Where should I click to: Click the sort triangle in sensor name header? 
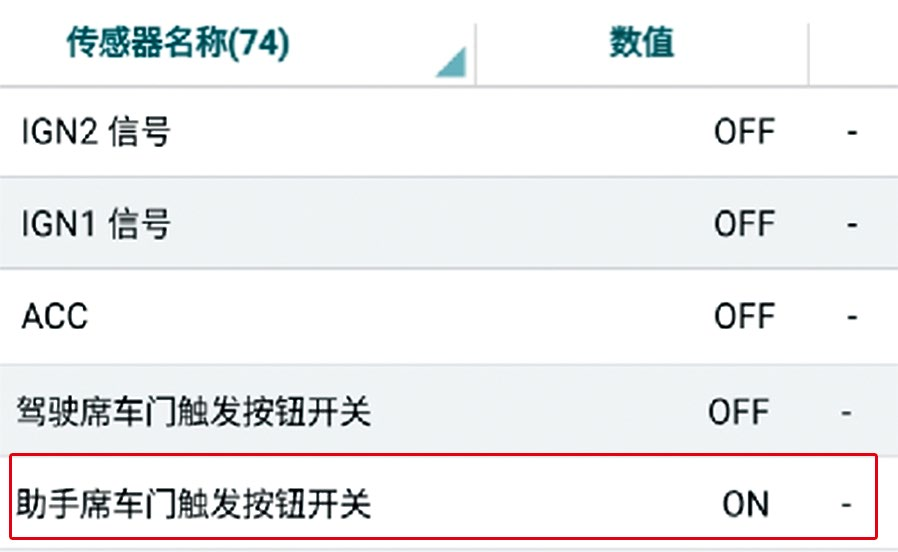click(x=452, y=62)
